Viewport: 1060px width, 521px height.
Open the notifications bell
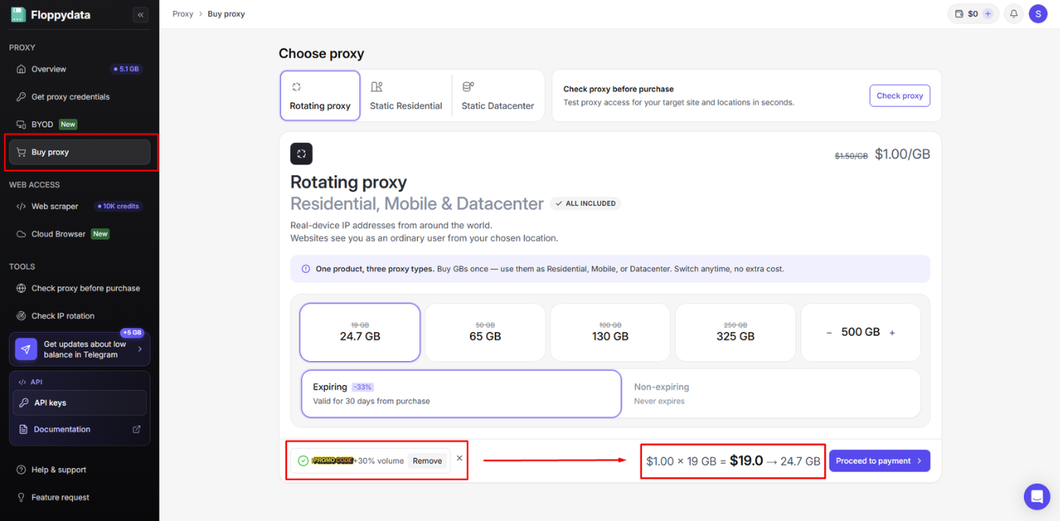tap(1013, 14)
